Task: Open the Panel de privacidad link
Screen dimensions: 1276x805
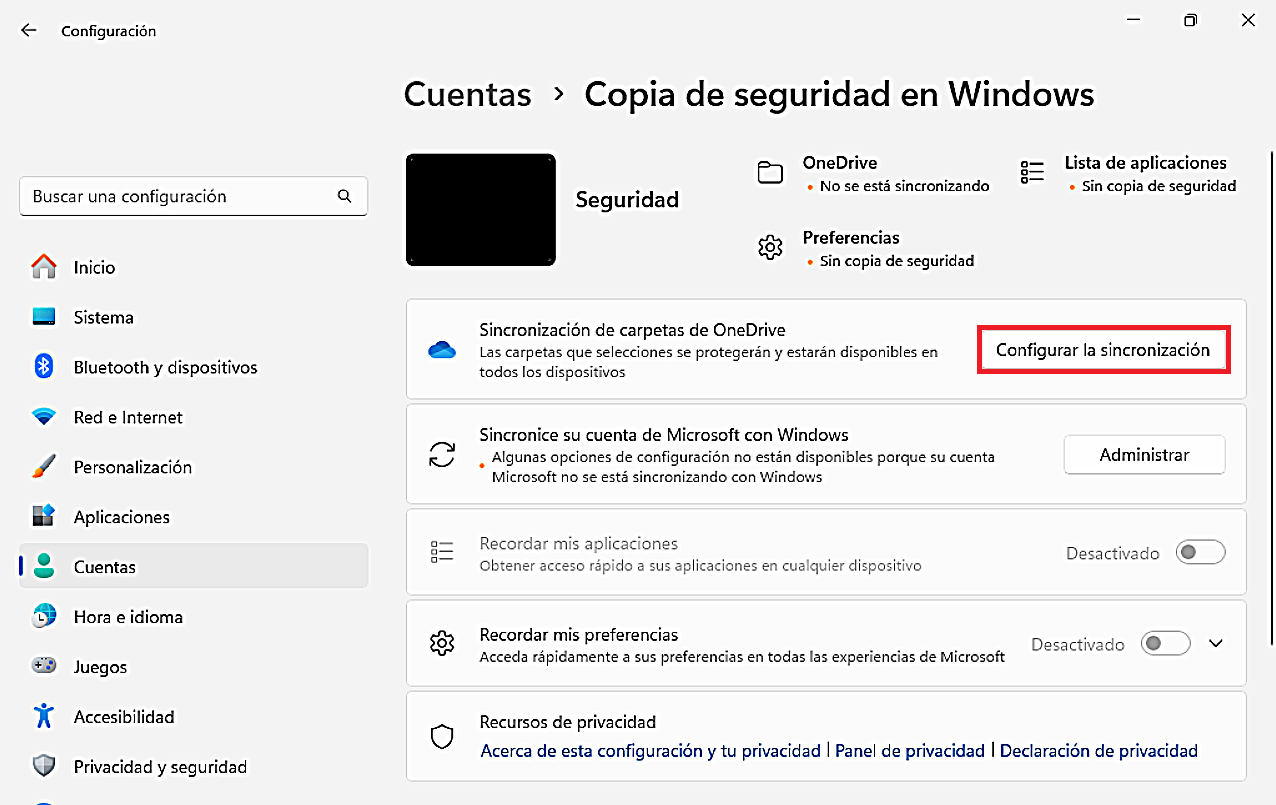Action: point(909,750)
